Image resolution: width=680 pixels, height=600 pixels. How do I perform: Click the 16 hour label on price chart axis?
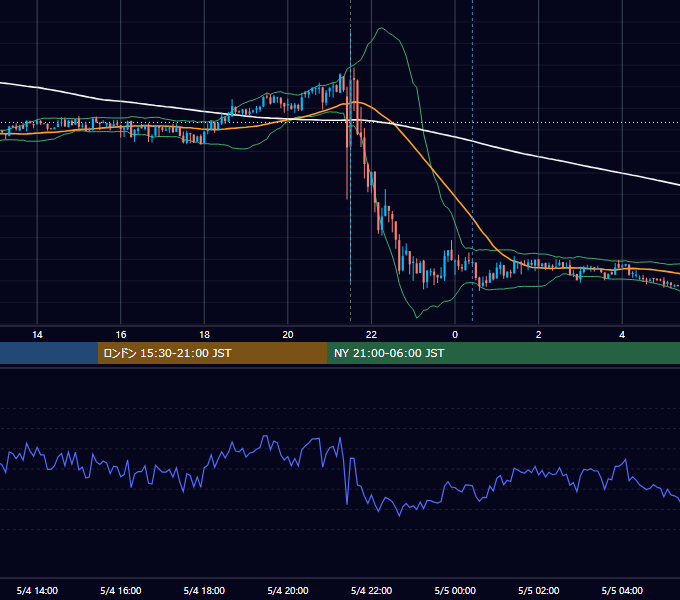coord(121,335)
